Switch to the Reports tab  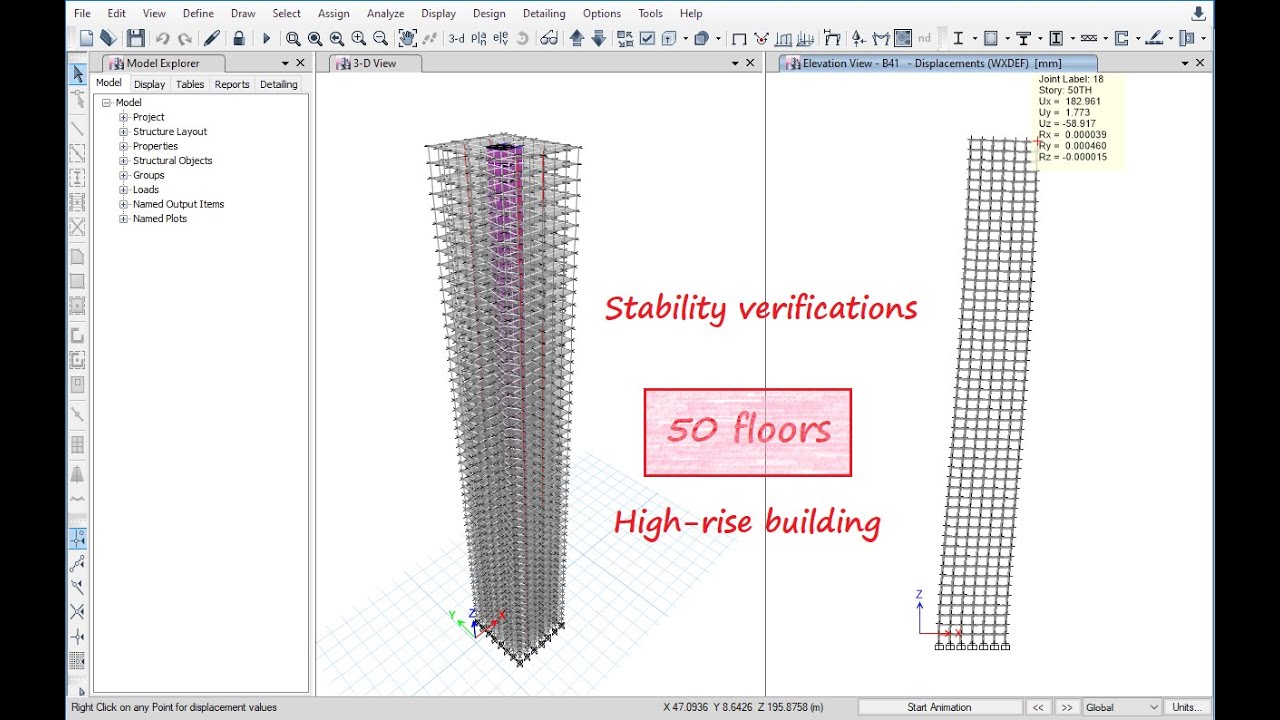pos(232,84)
